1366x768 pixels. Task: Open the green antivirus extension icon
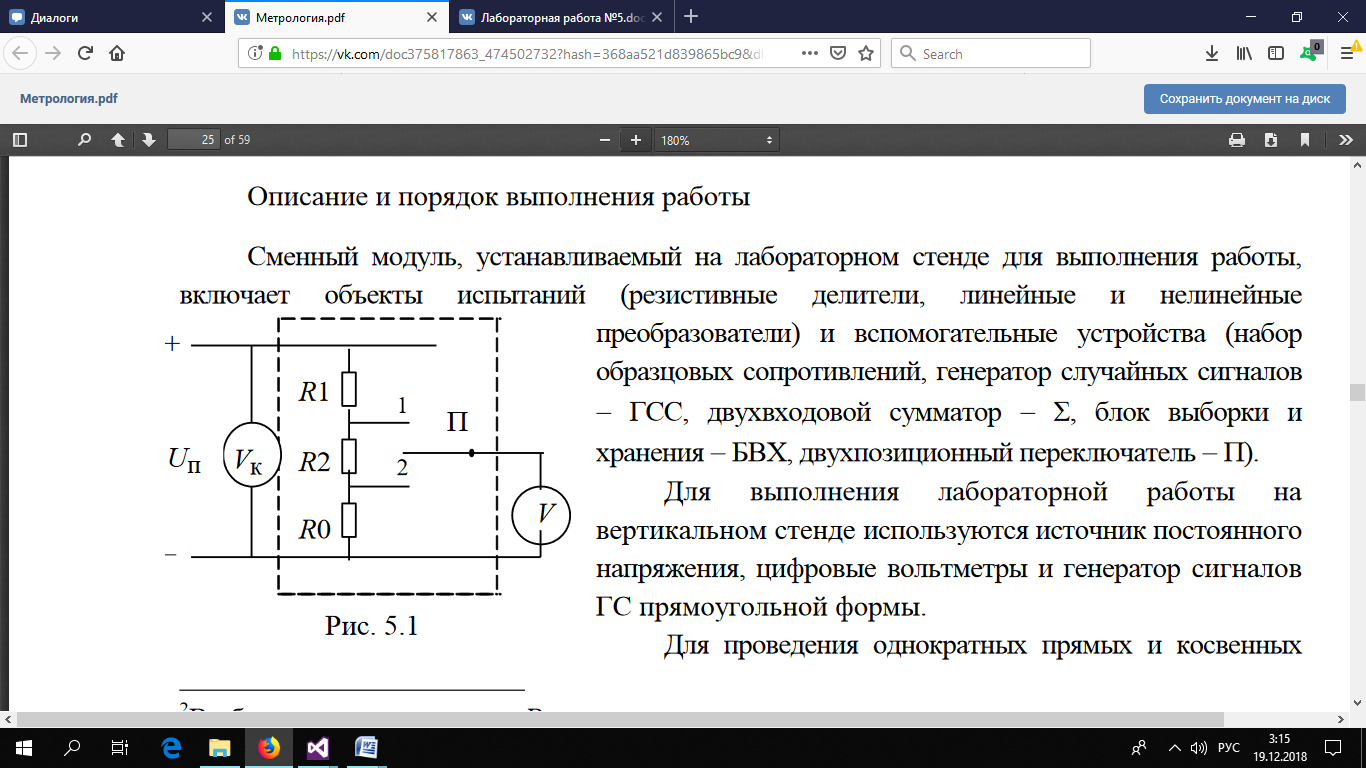pyautogui.click(x=1310, y=52)
